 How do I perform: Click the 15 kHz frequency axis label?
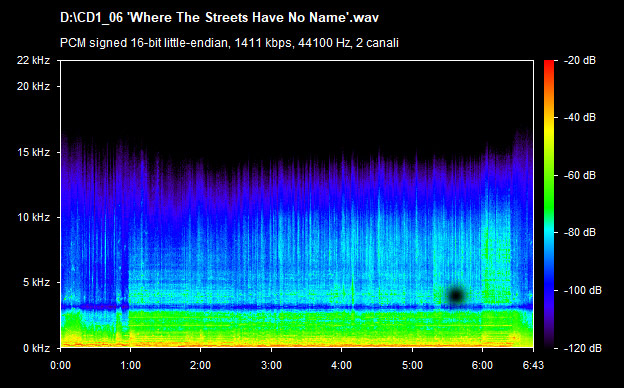[x=33, y=152]
